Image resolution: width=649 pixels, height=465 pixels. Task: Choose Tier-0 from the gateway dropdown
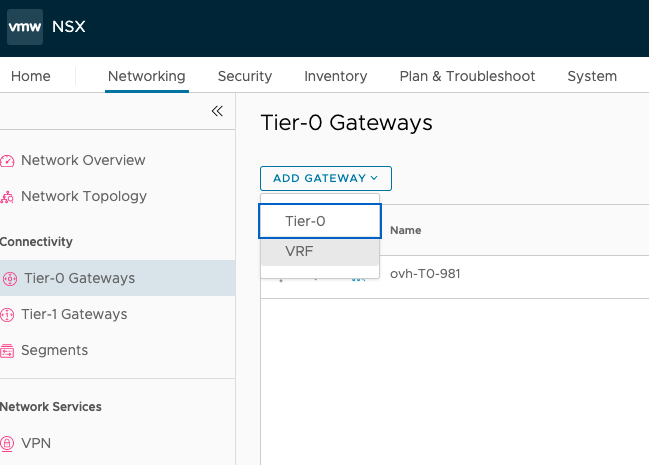click(x=320, y=222)
